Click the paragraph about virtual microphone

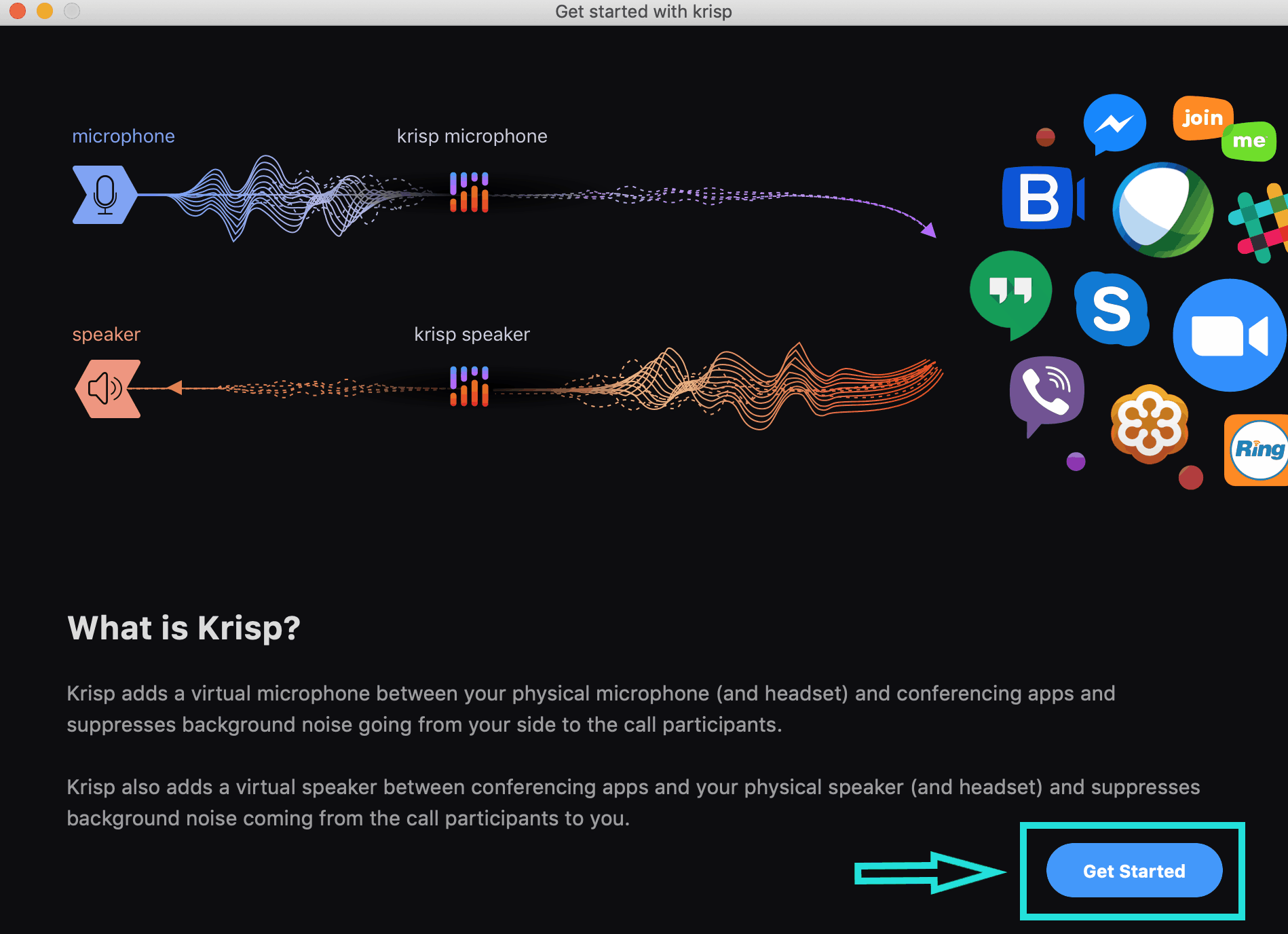[x=590, y=709]
